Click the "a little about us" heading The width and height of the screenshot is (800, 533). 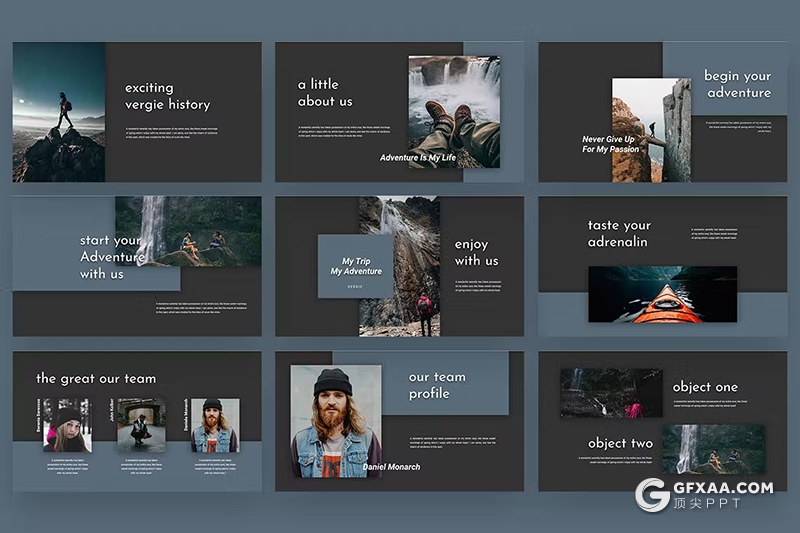coord(325,92)
